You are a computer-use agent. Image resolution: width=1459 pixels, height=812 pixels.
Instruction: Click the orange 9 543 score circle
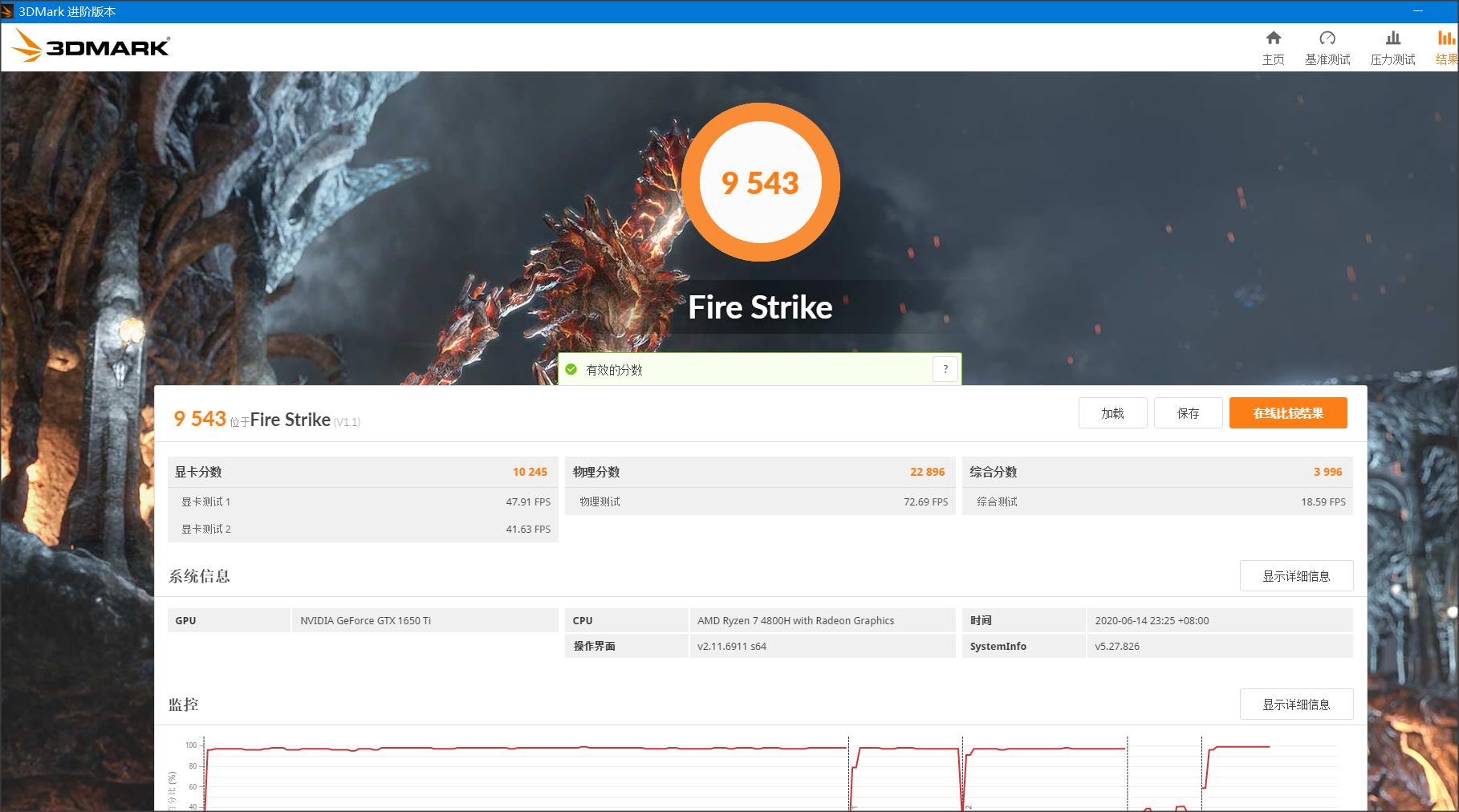pos(760,183)
